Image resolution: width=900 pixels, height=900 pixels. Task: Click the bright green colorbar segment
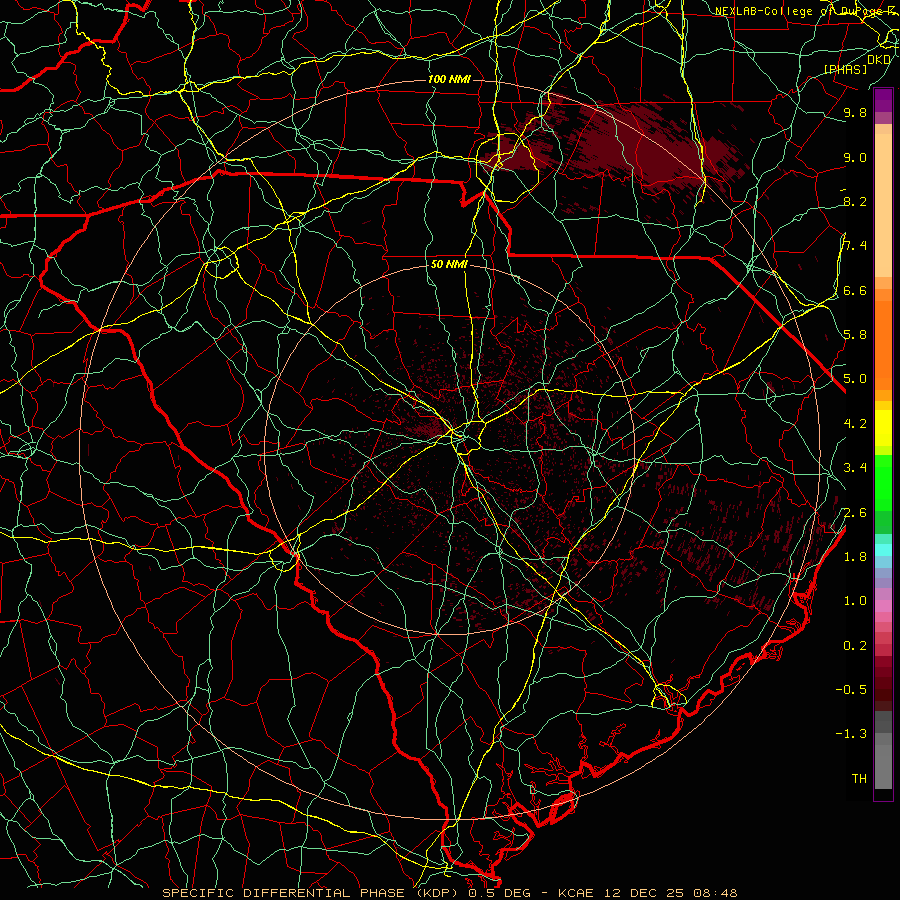tap(883, 483)
